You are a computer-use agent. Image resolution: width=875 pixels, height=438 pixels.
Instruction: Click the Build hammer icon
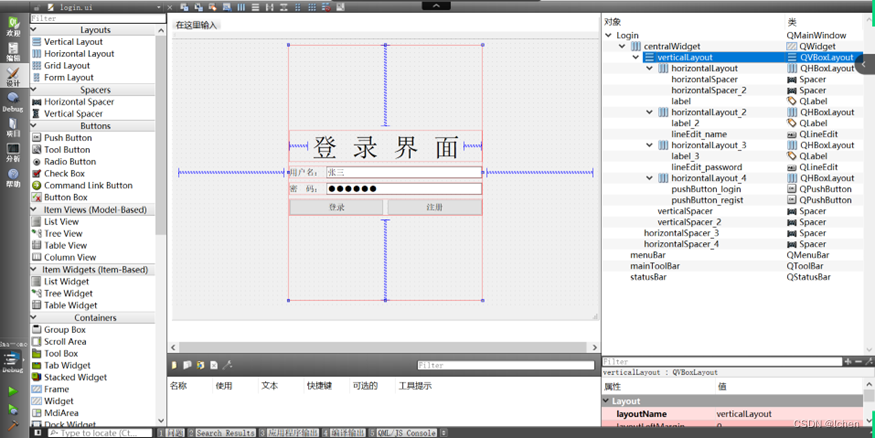click(13, 425)
